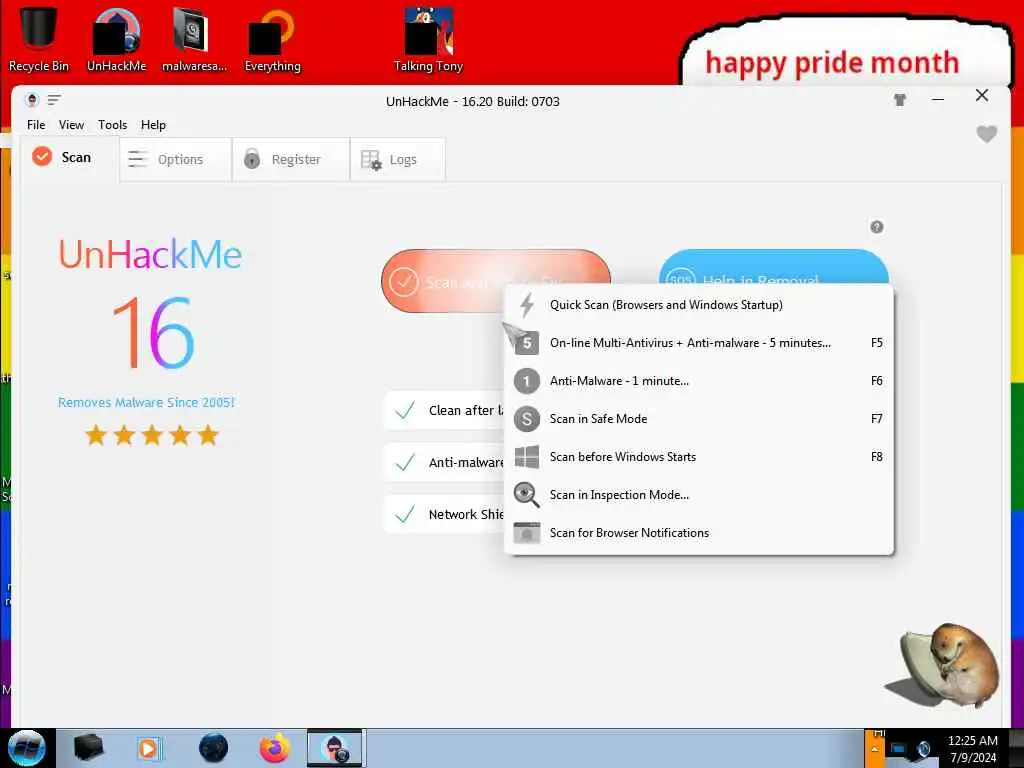Click the UnHackMe app icon in title bar

click(x=32, y=100)
